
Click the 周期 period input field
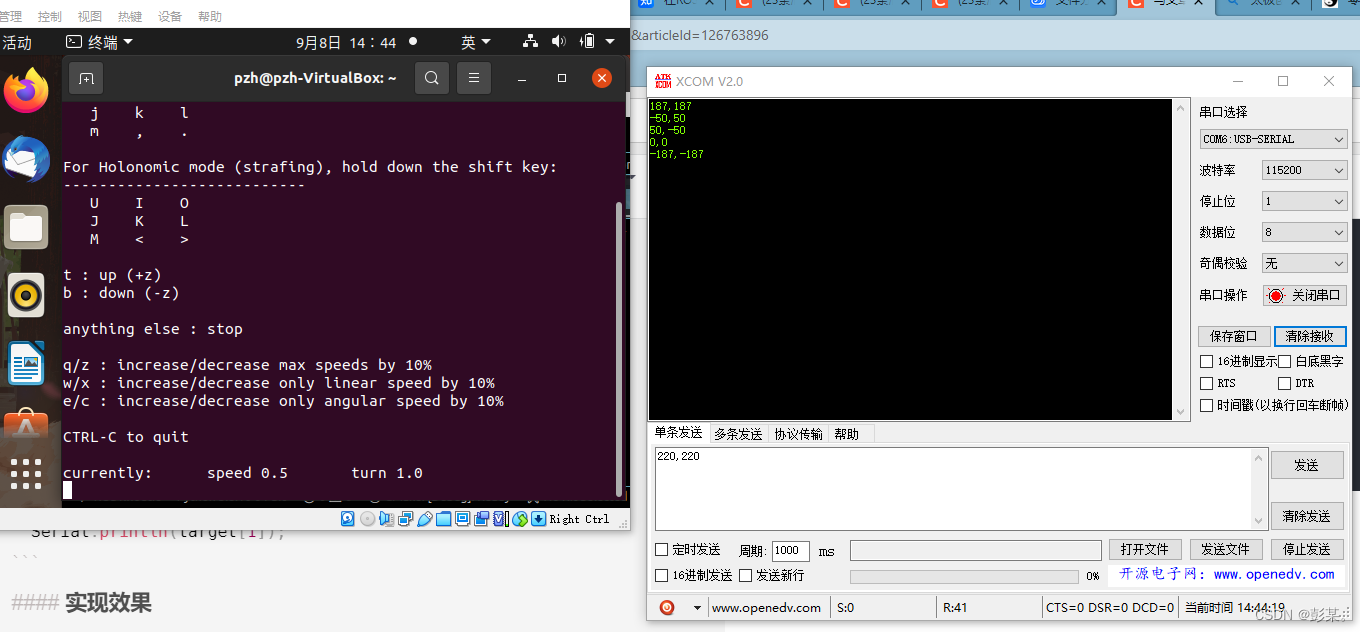790,551
